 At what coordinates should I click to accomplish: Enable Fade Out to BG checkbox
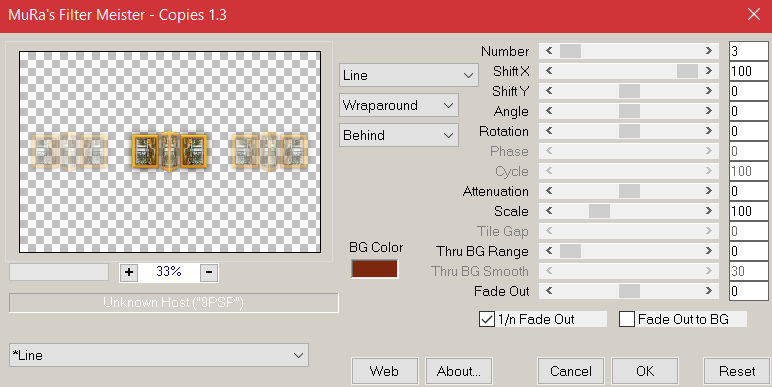tap(627, 319)
